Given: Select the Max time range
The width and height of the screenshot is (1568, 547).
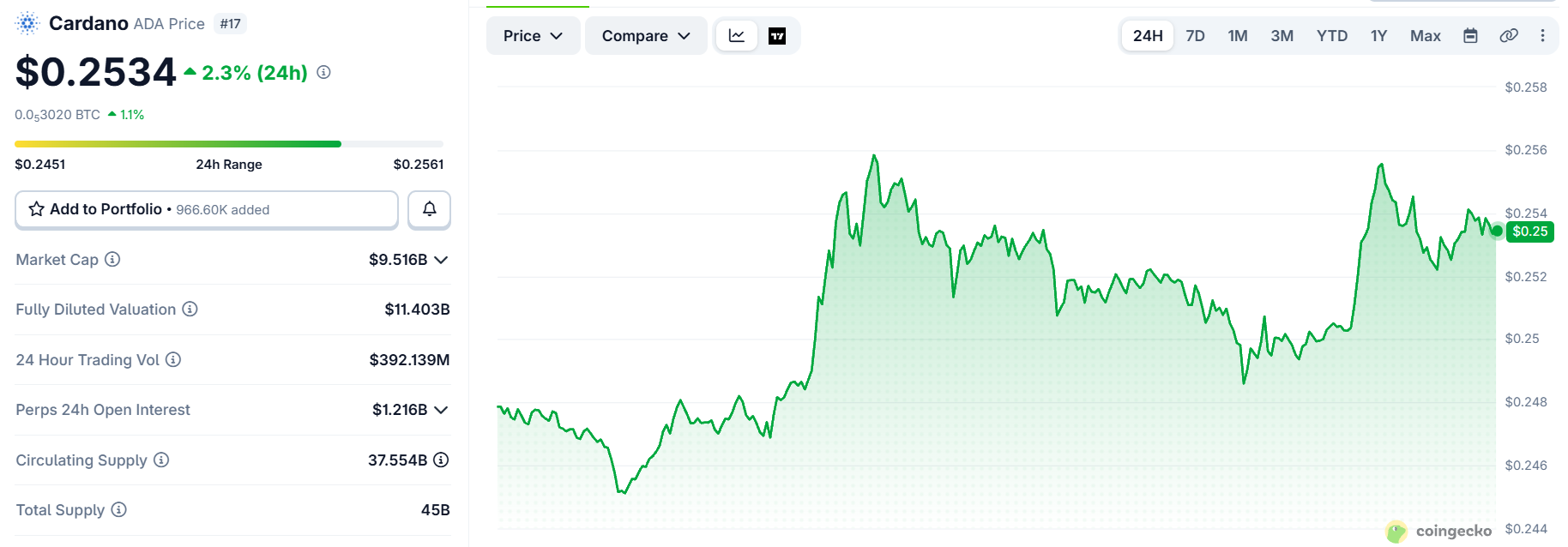Looking at the screenshot, I should (x=1425, y=35).
